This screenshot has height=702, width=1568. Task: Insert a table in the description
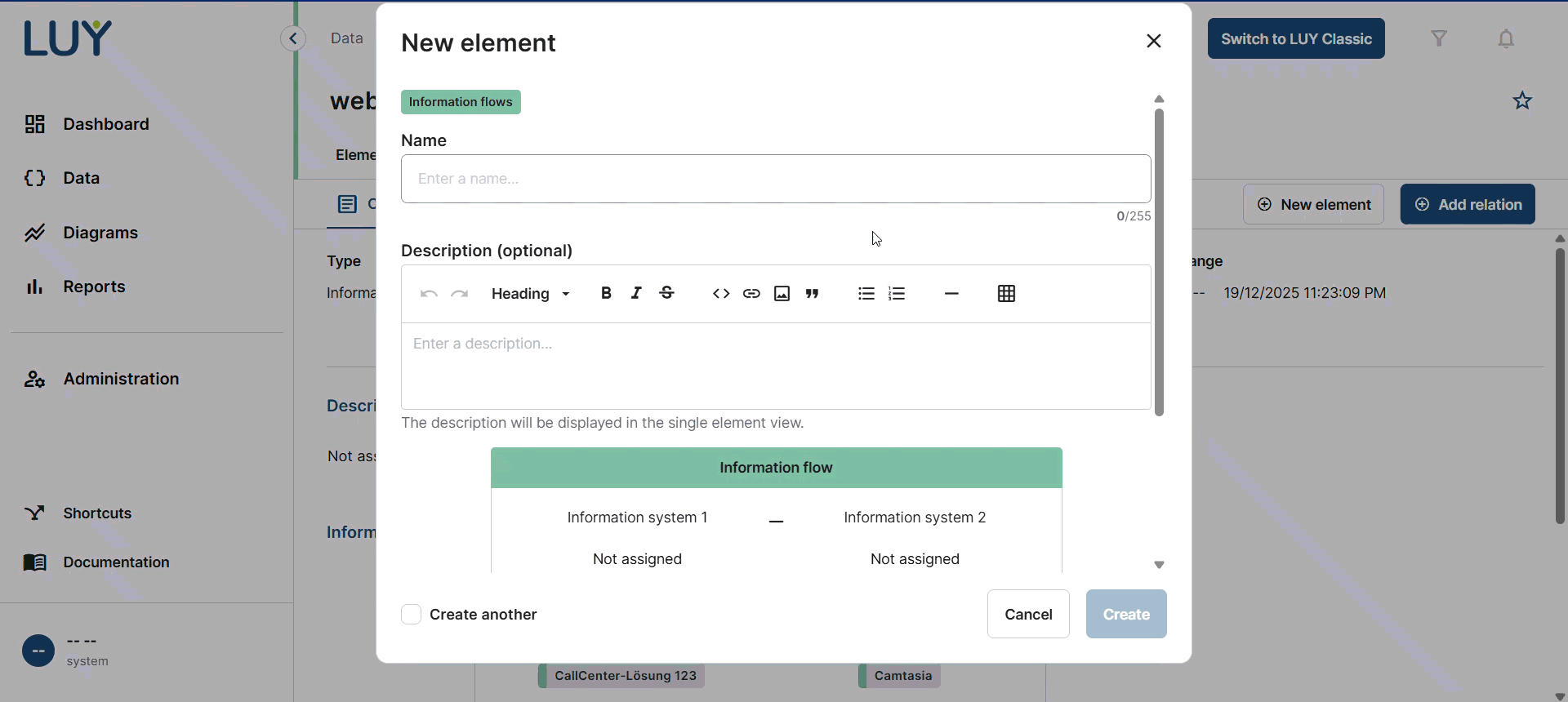point(1006,294)
